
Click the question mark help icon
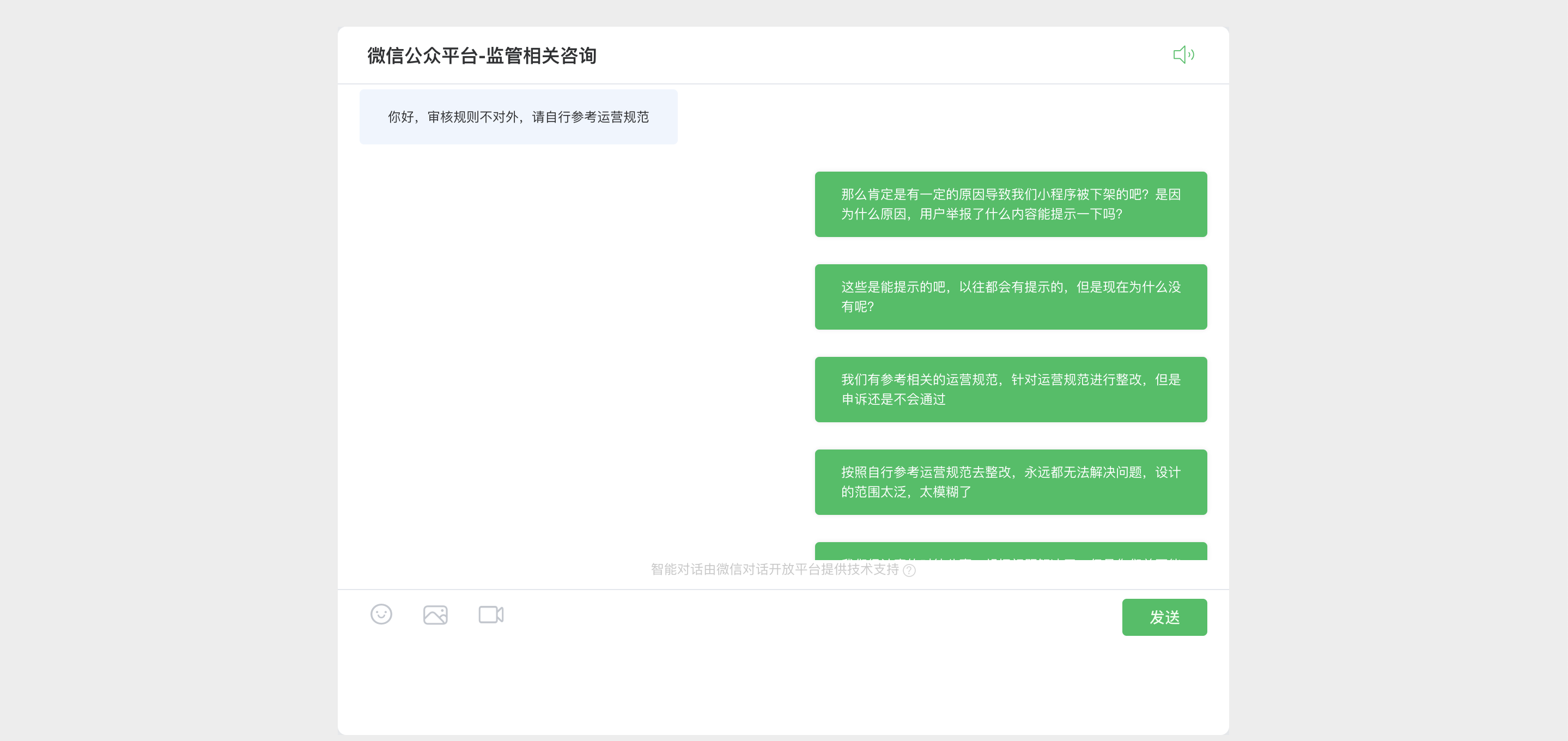click(909, 570)
